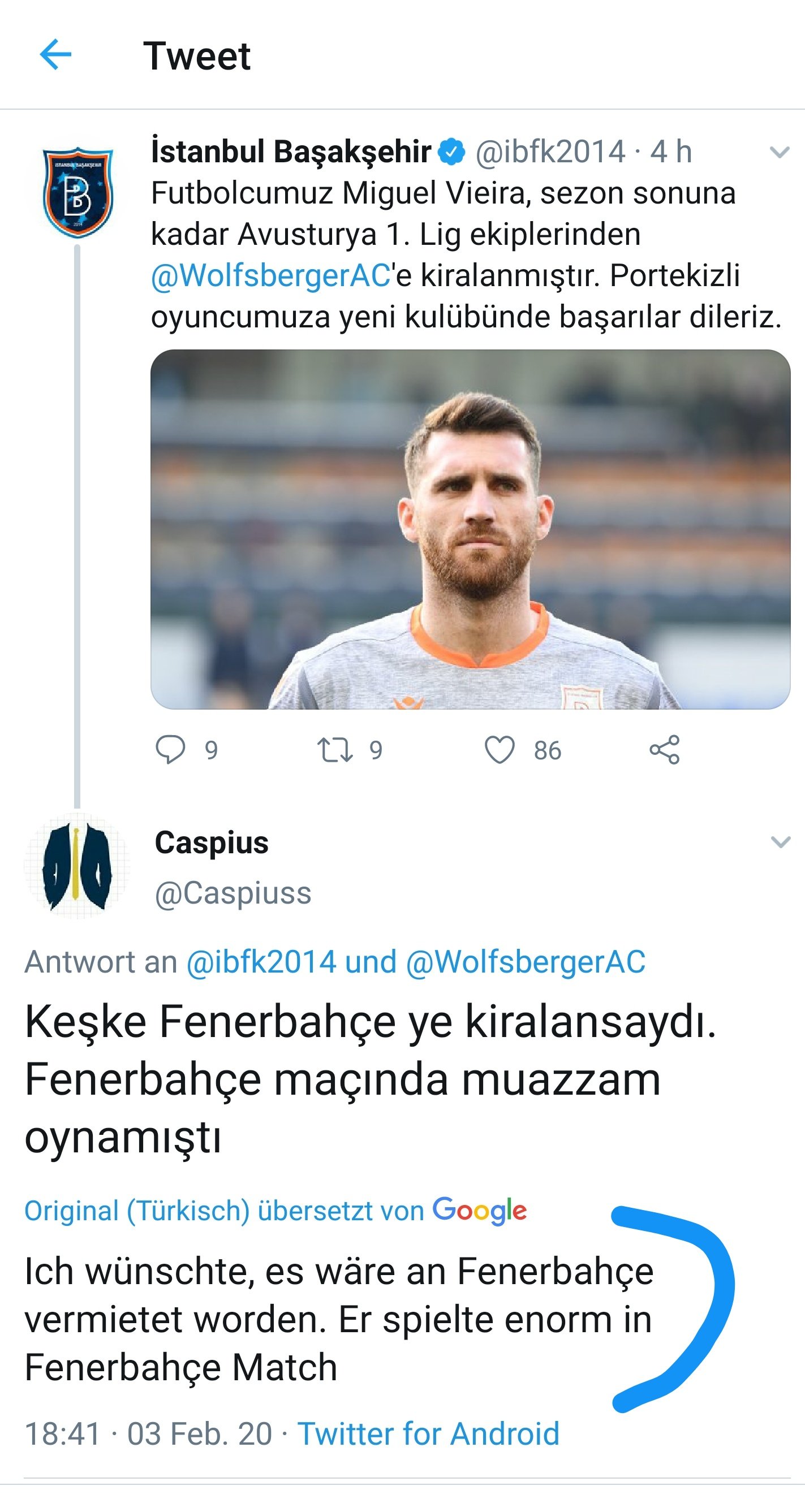Open the Miguel Vieira photo
Viewport: 805px width, 1512px height.
point(470,529)
